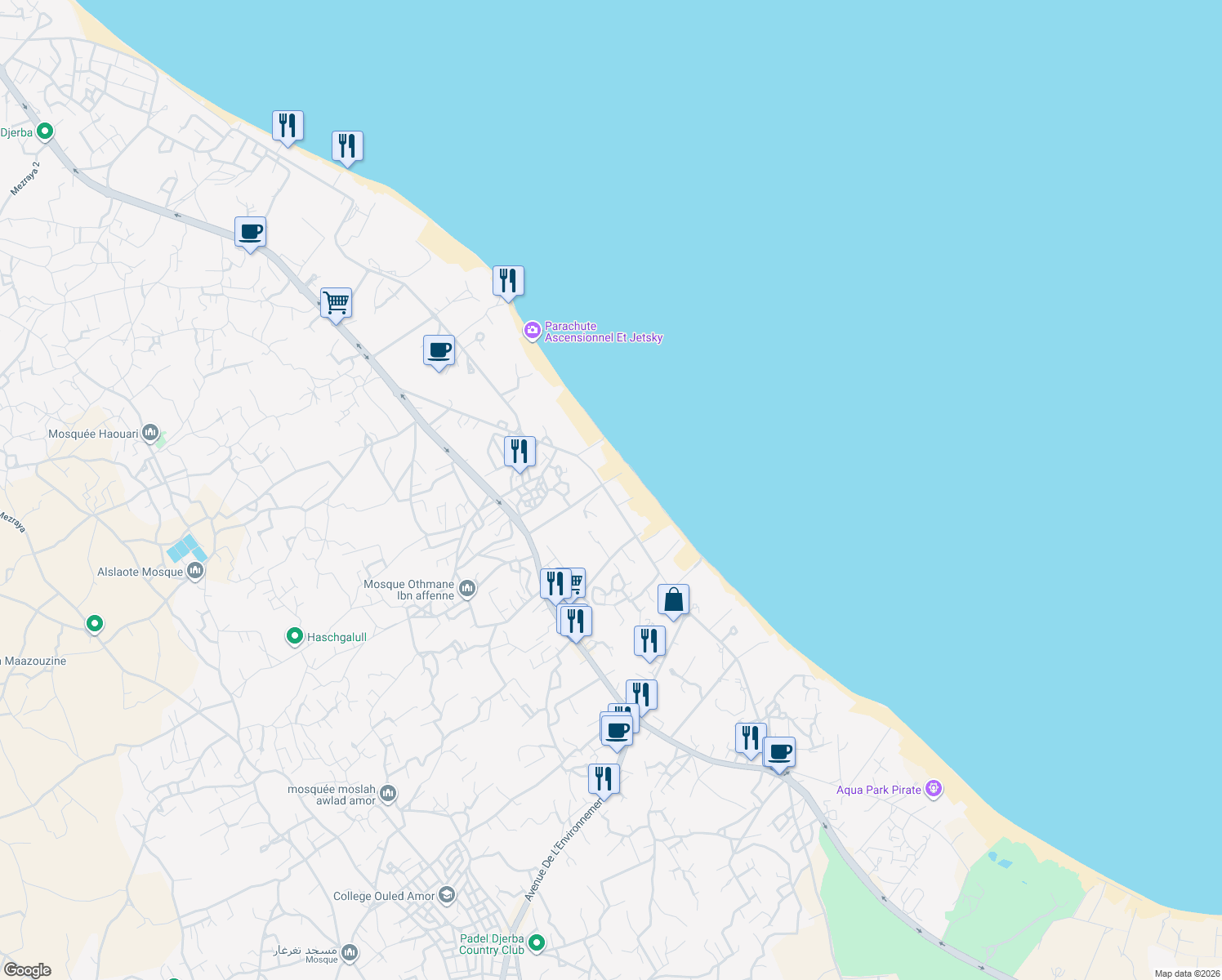Select the restaurant marker on the northern beach
Image resolution: width=1222 pixels, height=980 pixels.
[288, 125]
